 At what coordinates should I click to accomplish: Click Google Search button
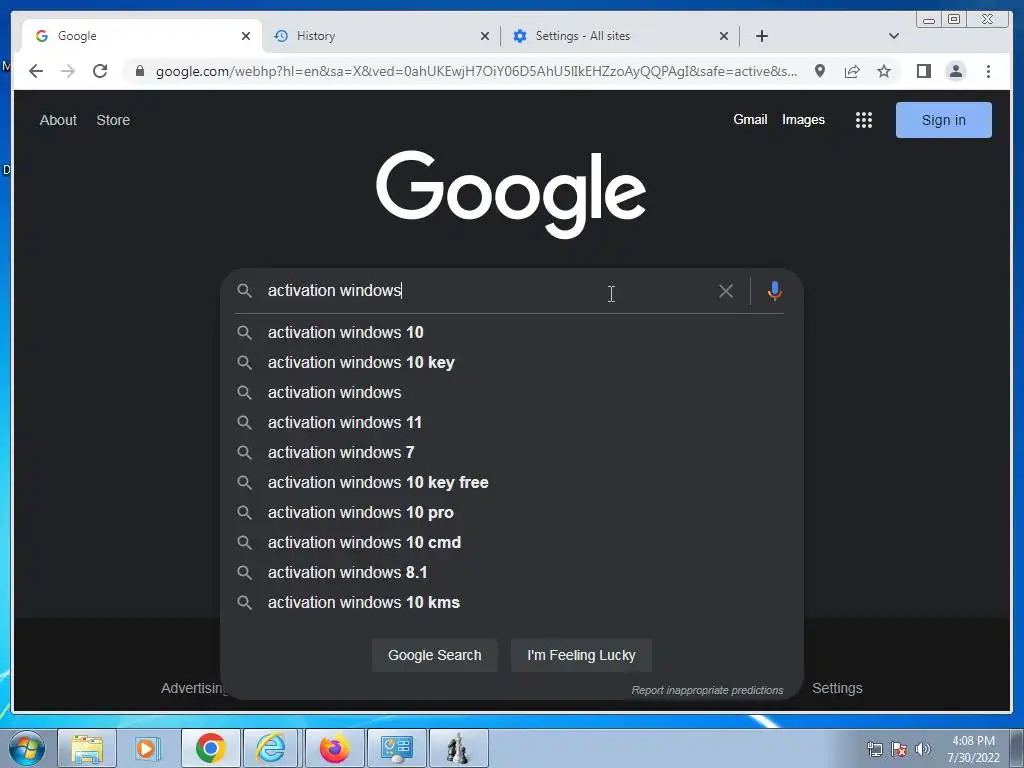pyautogui.click(x=434, y=655)
